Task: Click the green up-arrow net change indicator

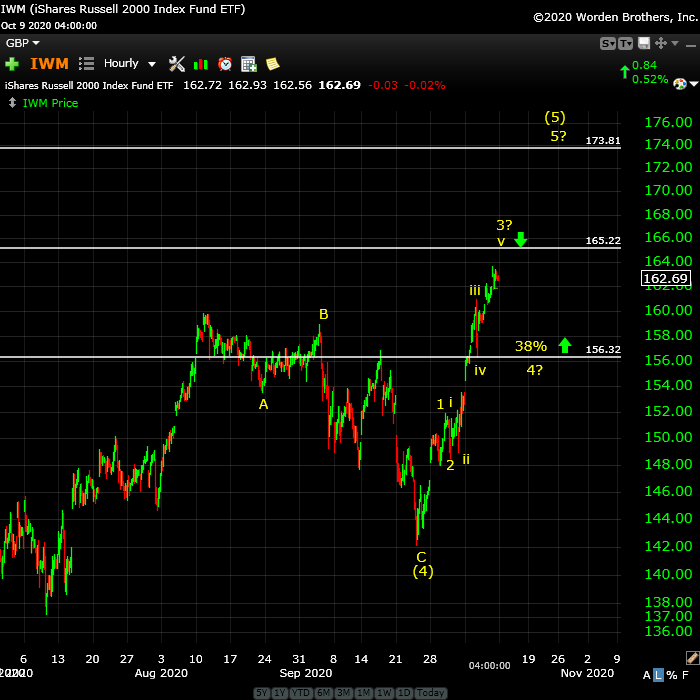Action: coord(625,71)
